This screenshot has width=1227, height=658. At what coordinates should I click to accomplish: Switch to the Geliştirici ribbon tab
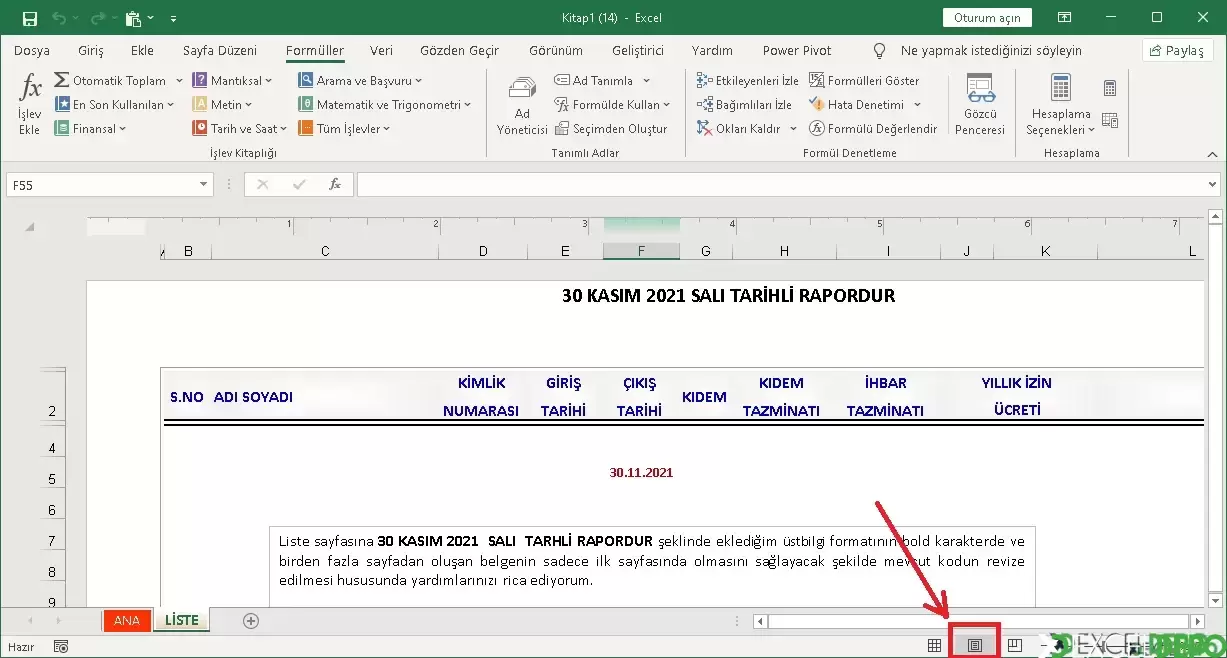click(x=638, y=50)
